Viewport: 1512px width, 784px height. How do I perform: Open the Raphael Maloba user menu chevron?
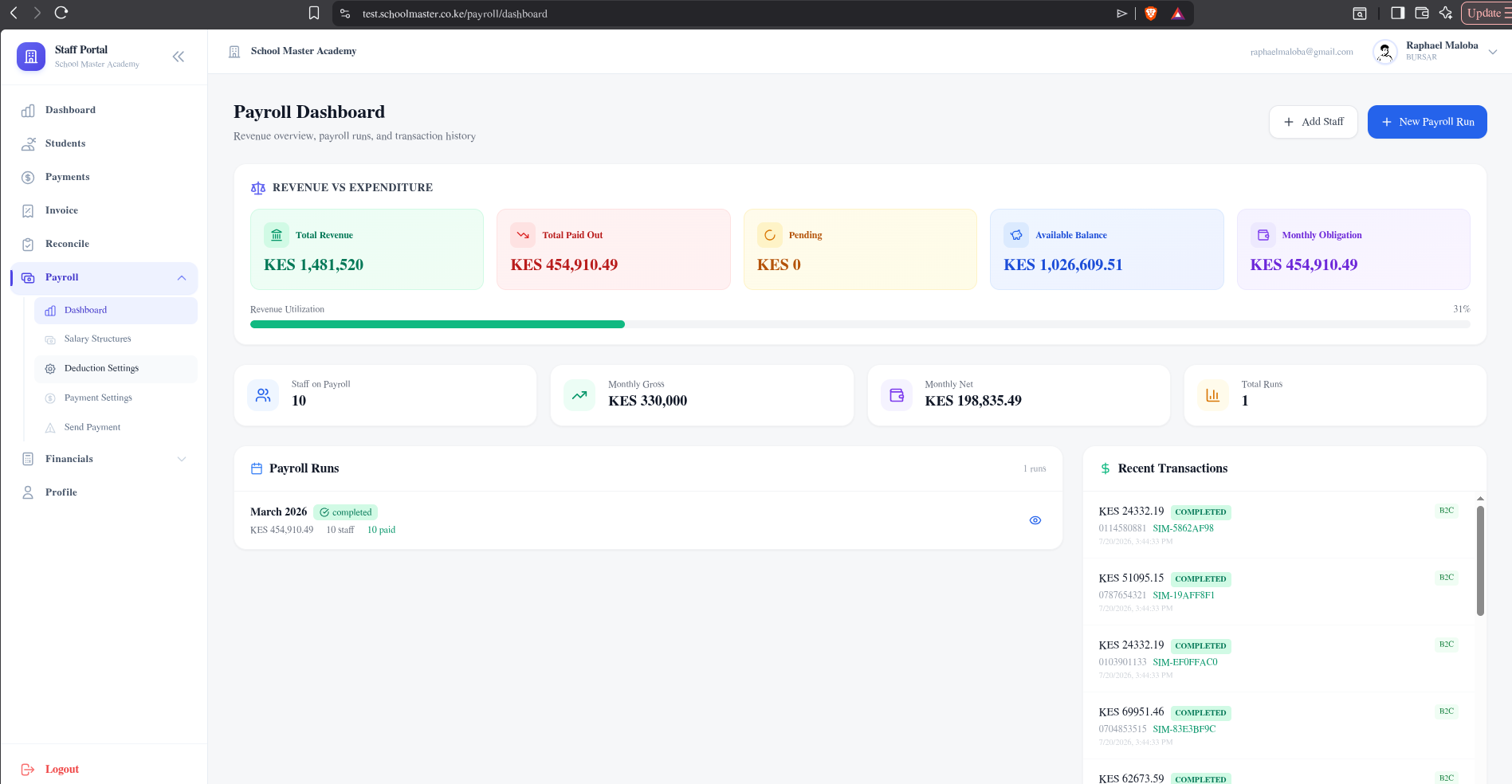click(x=1493, y=52)
